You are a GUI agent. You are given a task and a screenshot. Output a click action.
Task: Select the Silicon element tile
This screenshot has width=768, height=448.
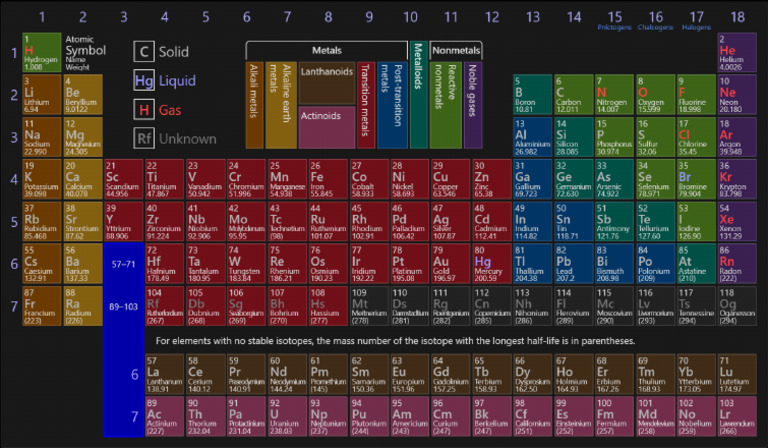click(574, 137)
